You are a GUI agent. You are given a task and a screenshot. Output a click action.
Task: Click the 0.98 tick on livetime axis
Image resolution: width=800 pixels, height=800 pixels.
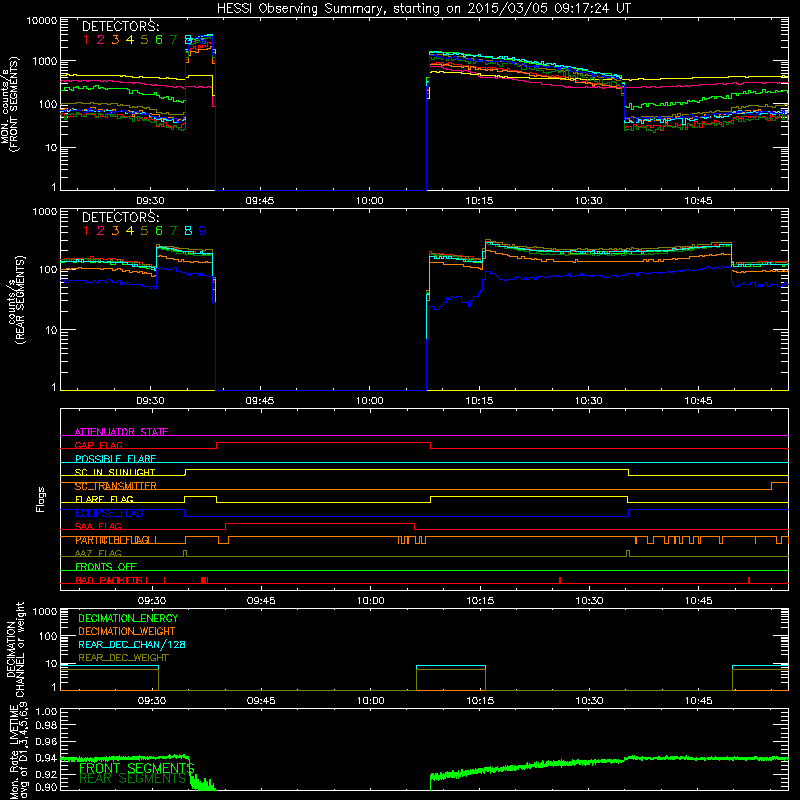46,726
